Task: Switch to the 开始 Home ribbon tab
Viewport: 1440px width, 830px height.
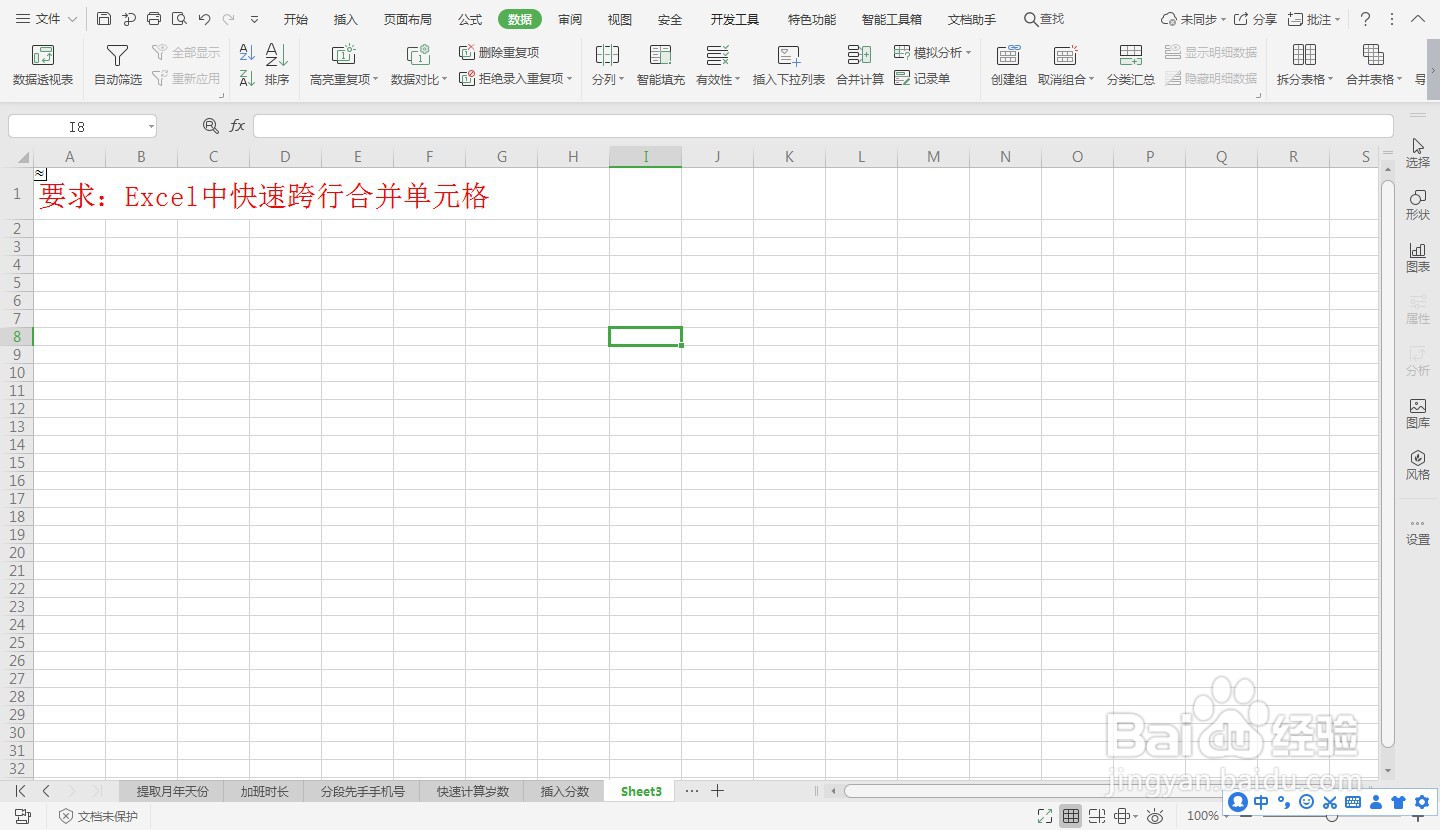Action: click(x=296, y=19)
